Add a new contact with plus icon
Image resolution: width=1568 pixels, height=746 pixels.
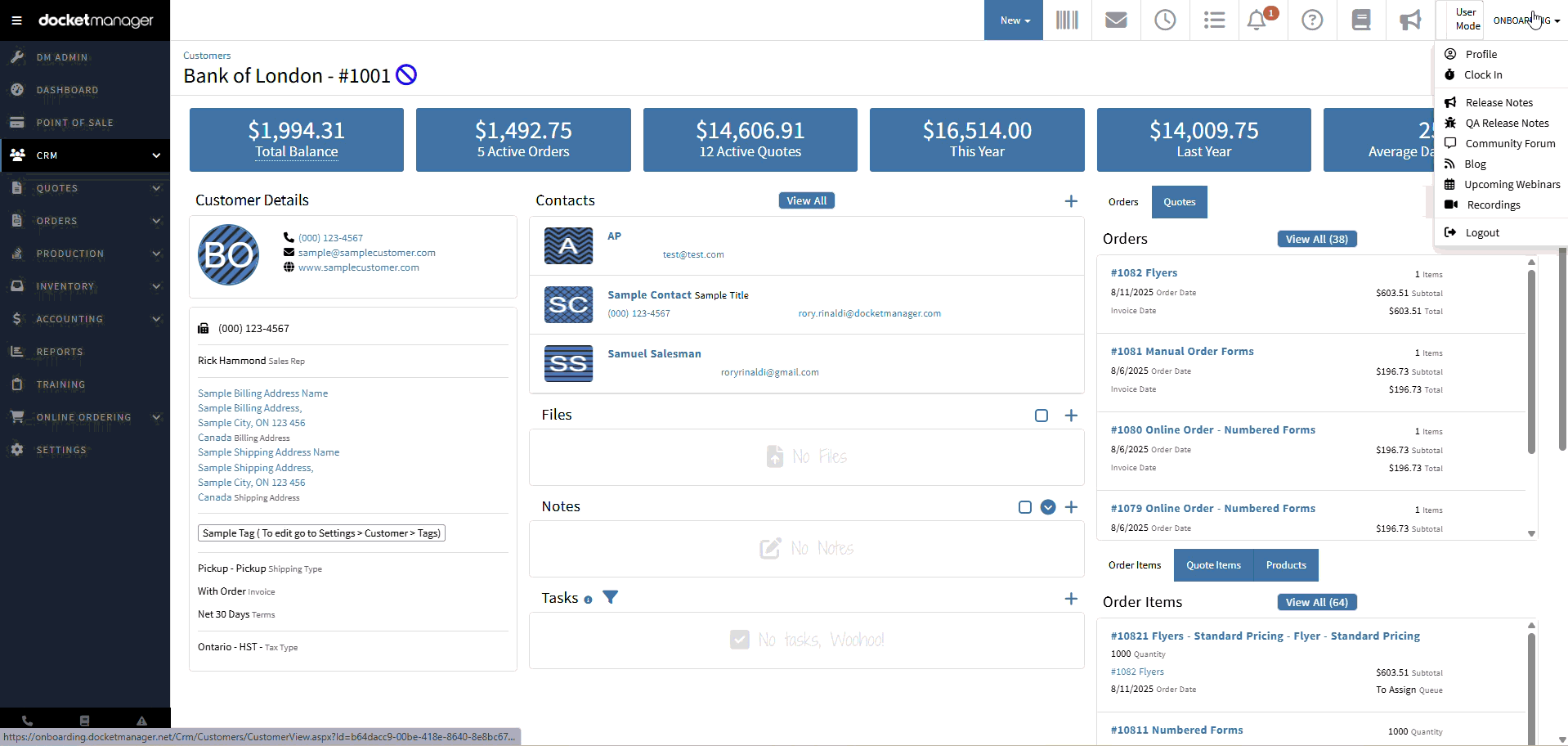coord(1071,201)
